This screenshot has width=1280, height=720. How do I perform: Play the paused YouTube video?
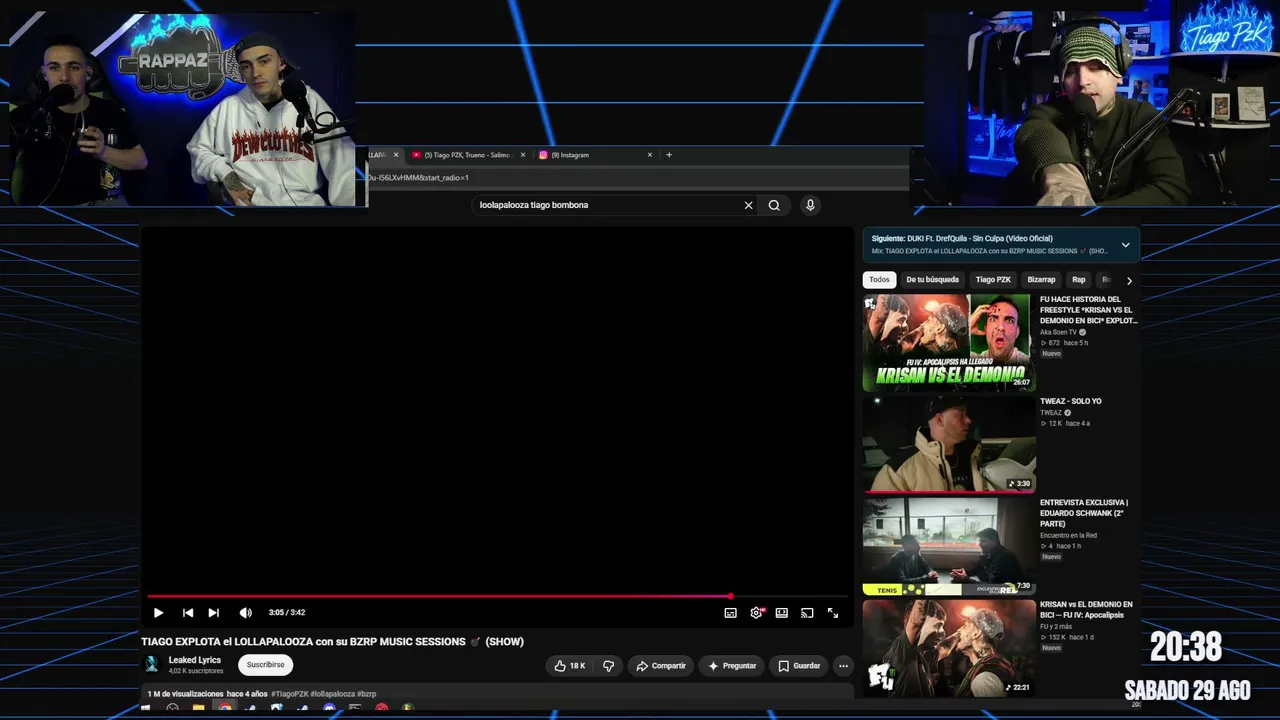158,613
